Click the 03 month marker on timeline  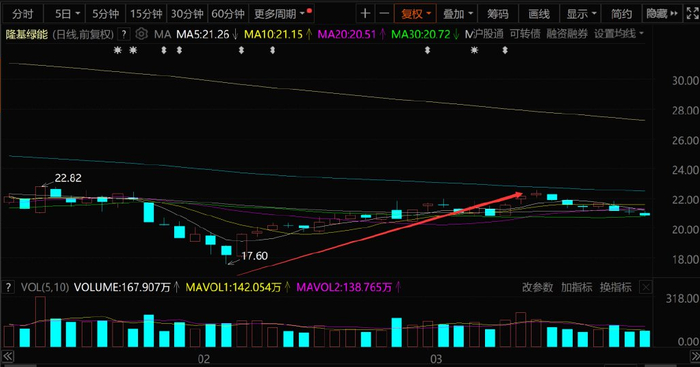tap(436, 359)
